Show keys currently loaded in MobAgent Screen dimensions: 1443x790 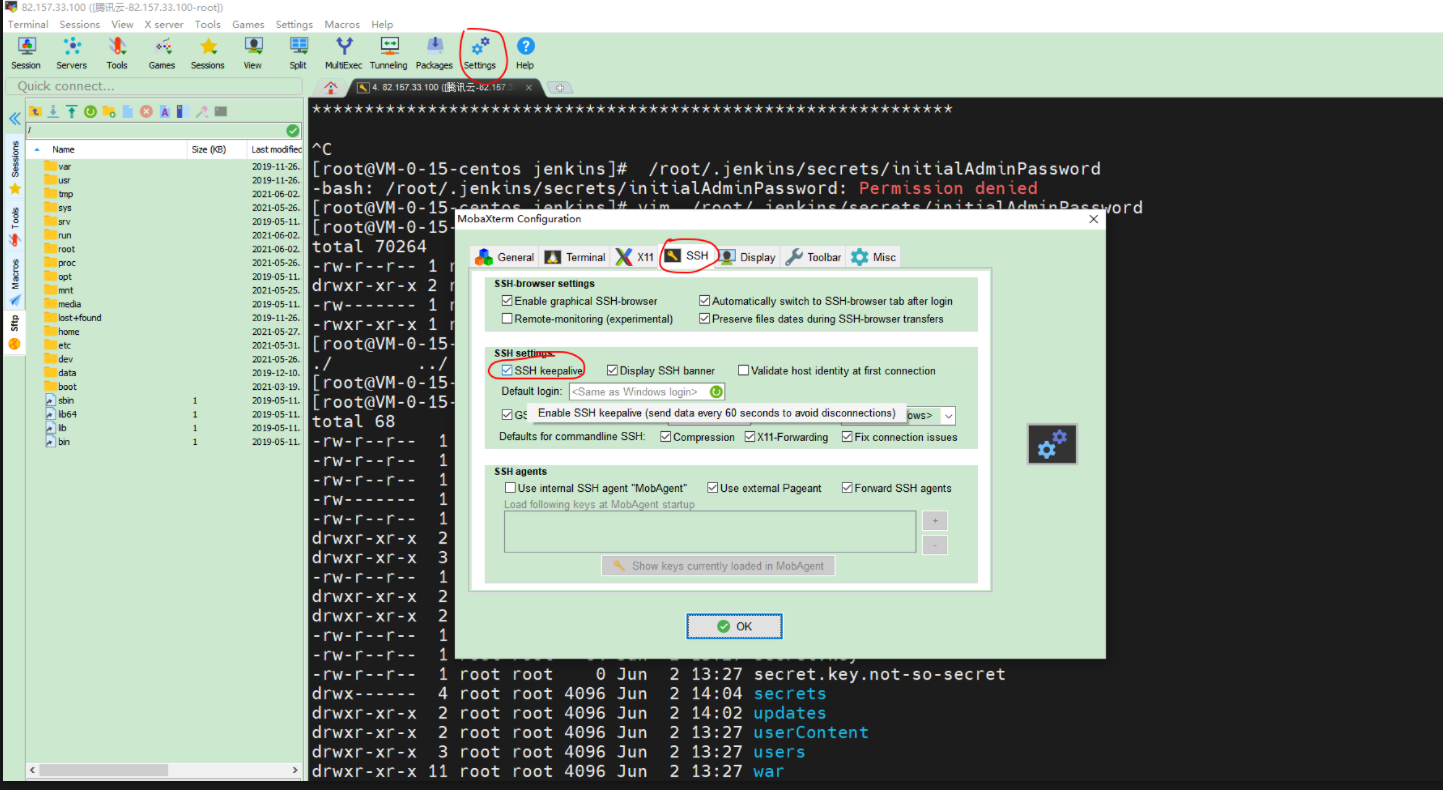click(x=717, y=565)
